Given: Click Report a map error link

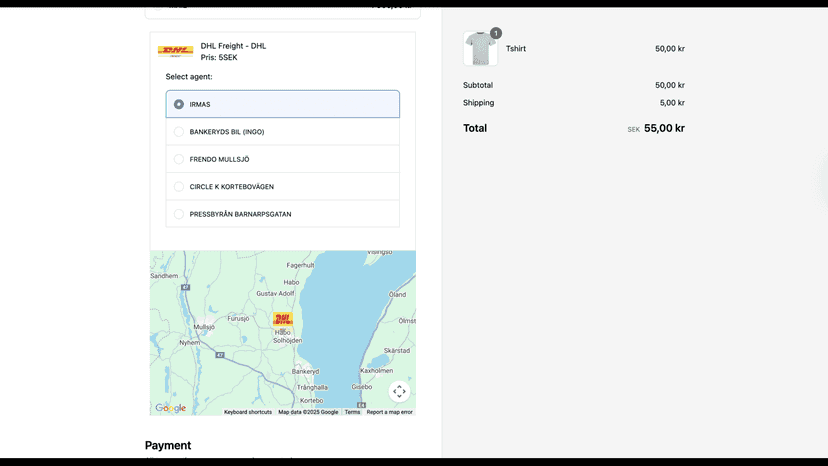Looking at the screenshot, I should 390,412.
